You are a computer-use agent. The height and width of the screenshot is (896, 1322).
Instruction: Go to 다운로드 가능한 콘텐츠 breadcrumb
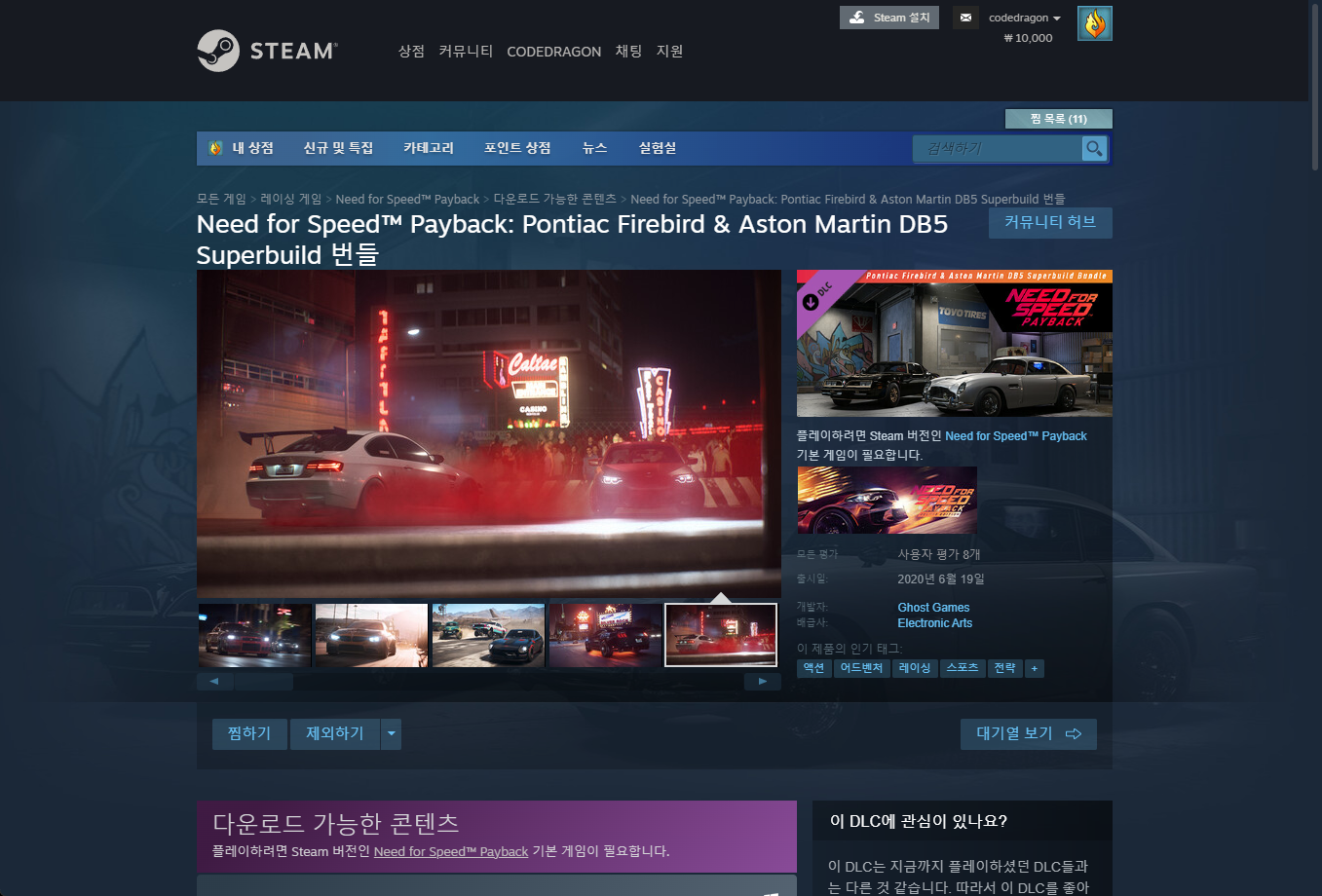point(555,199)
